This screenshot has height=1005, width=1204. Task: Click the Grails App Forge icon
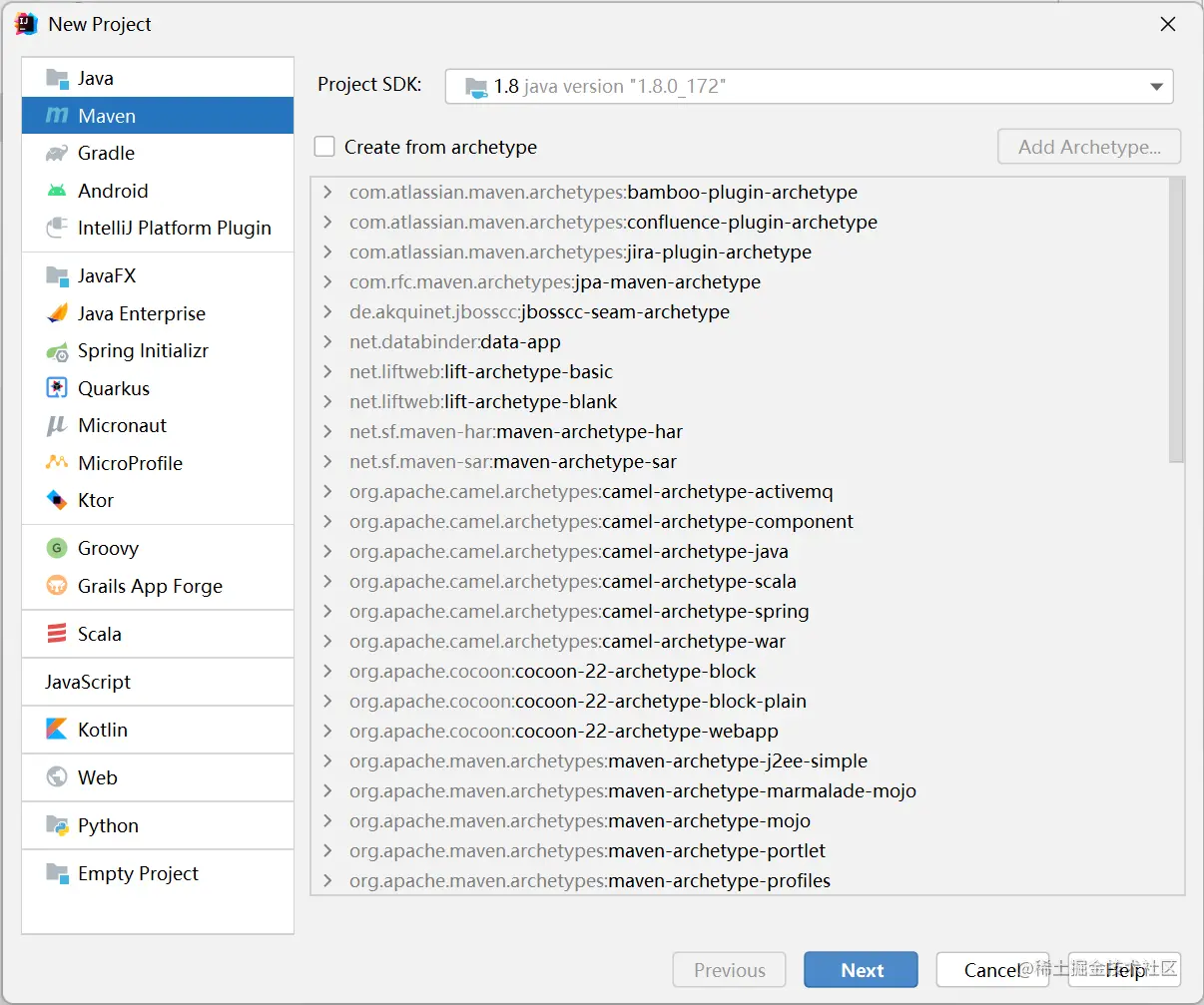click(57, 586)
